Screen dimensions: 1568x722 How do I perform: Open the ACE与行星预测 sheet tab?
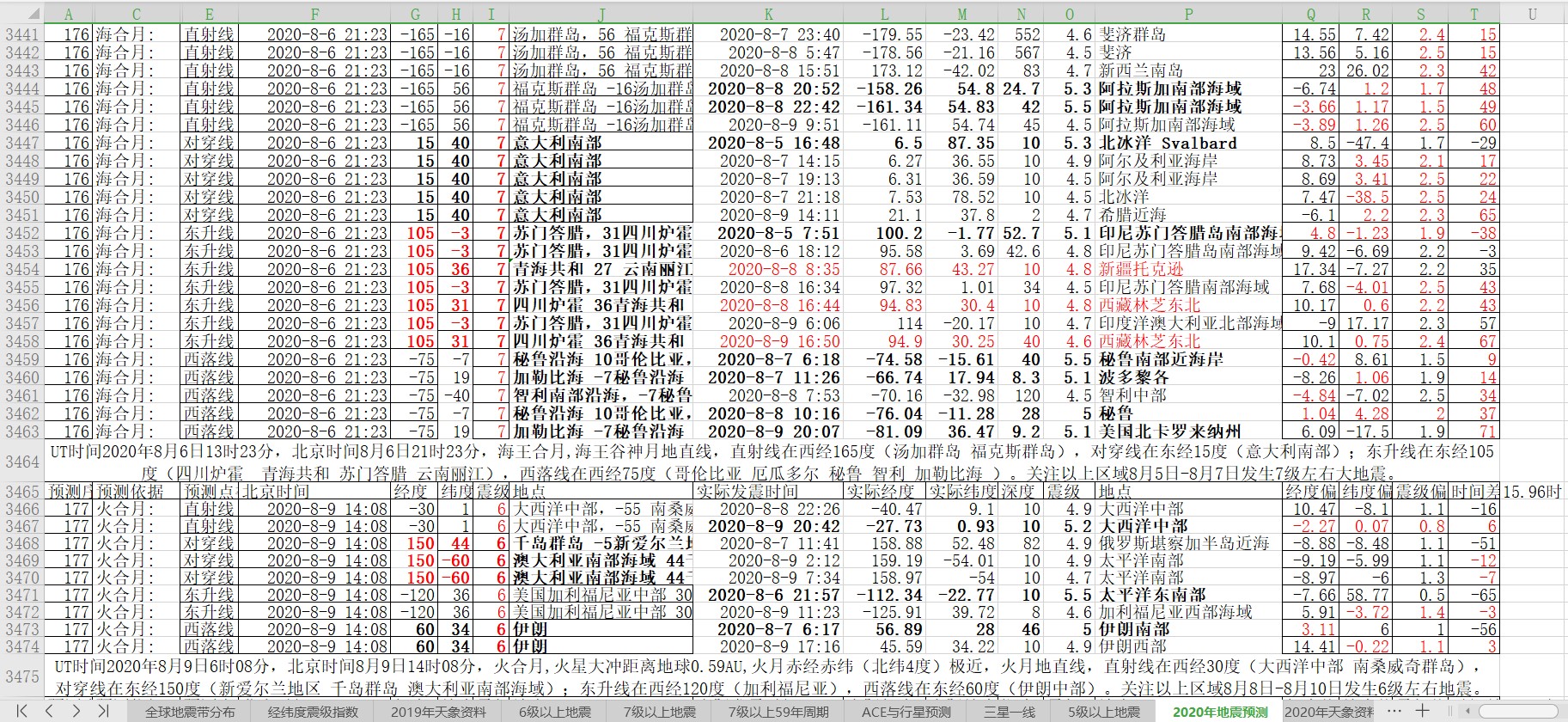pyautogui.click(x=906, y=712)
